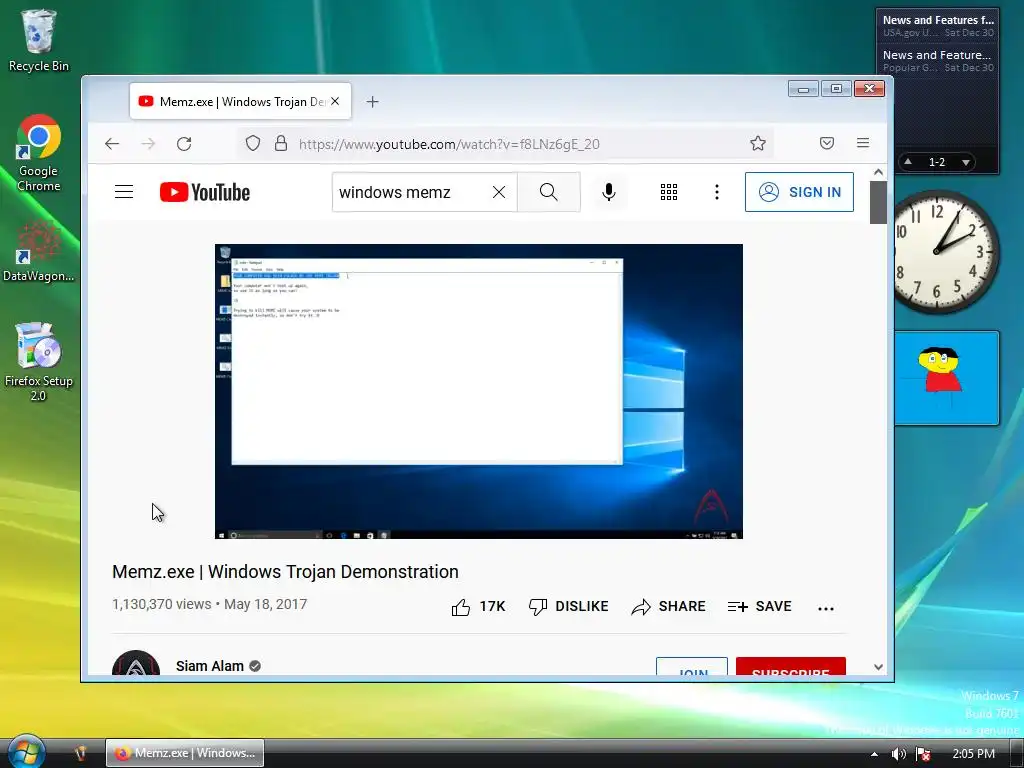Open the Firefox application menu
The width and height of the screenshot is (1024, 768).
863,143
